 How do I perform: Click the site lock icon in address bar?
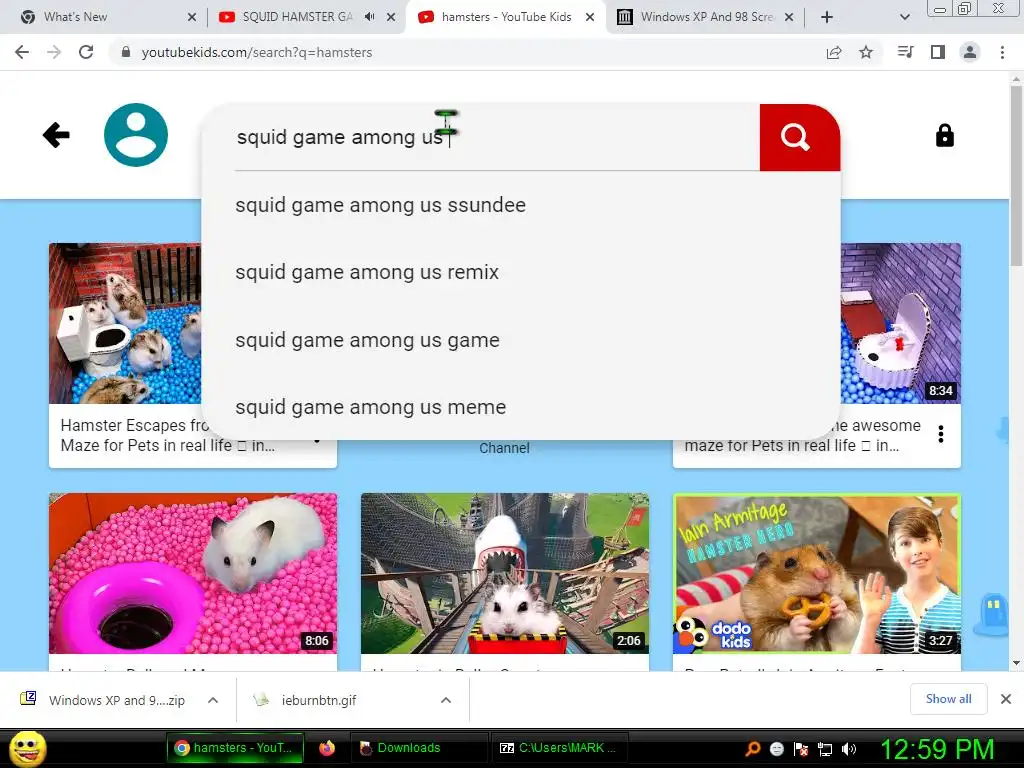pyautogui.click(x=126, y=52)
